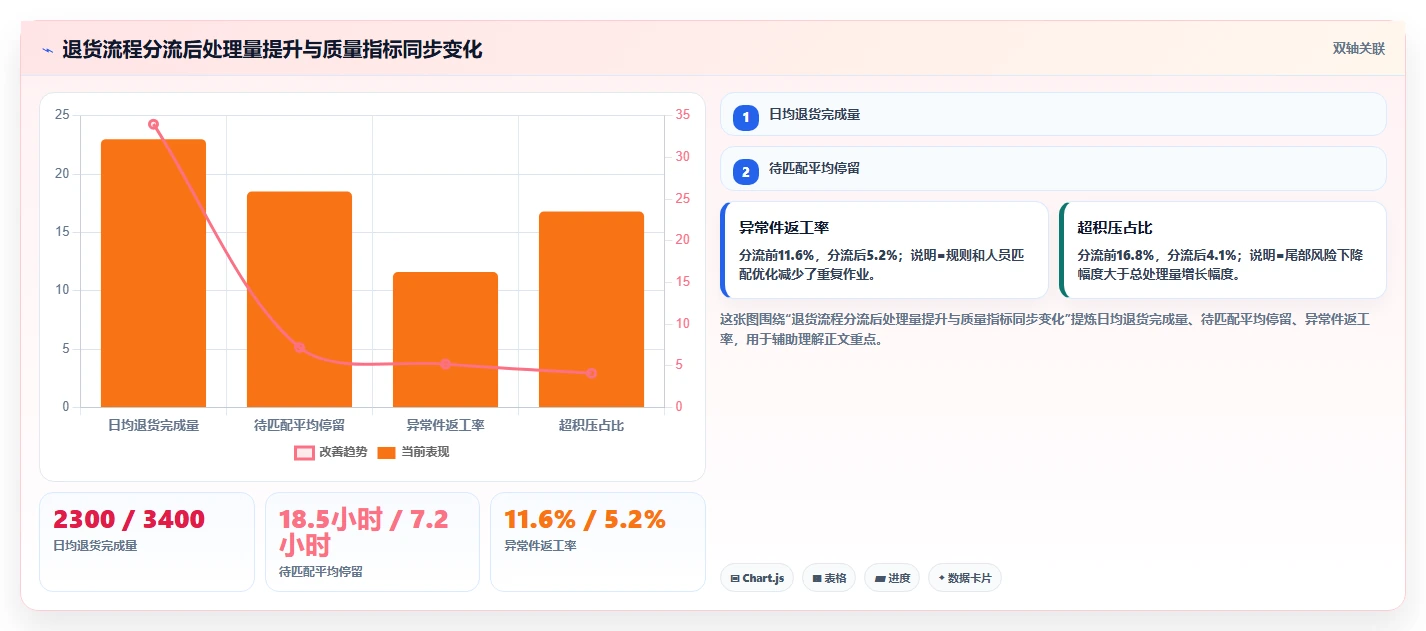The height and width of the screenshot is (631, 1426).
Task: Click the line point on 超积压占比 bar
Action: pos(591,373)
